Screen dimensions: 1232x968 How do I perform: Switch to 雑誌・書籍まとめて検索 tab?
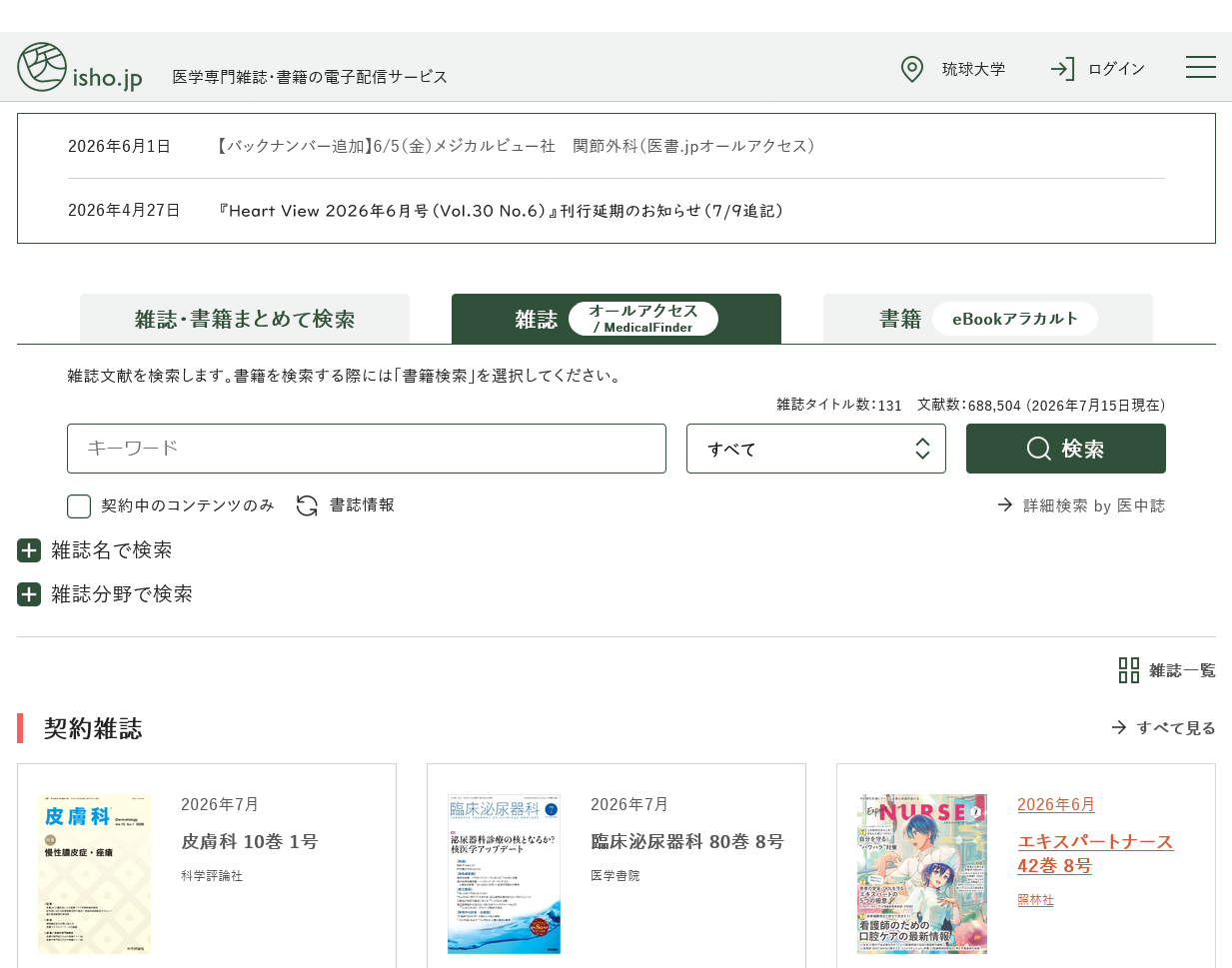click(x=245, y=319)
